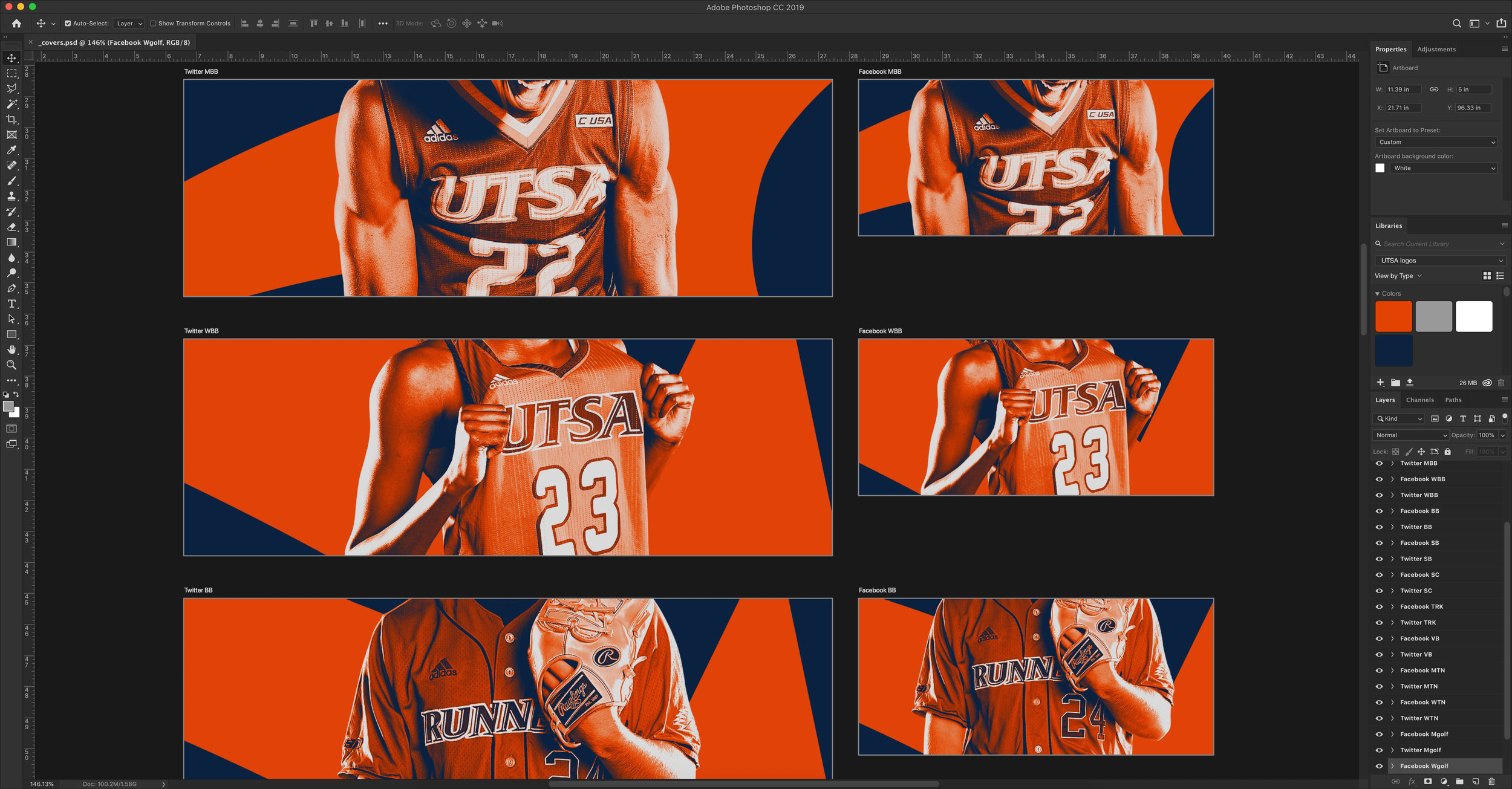Switch to the Paths tab
This screenshot has width=1512, height=789.
click(x=1453, y=400)
